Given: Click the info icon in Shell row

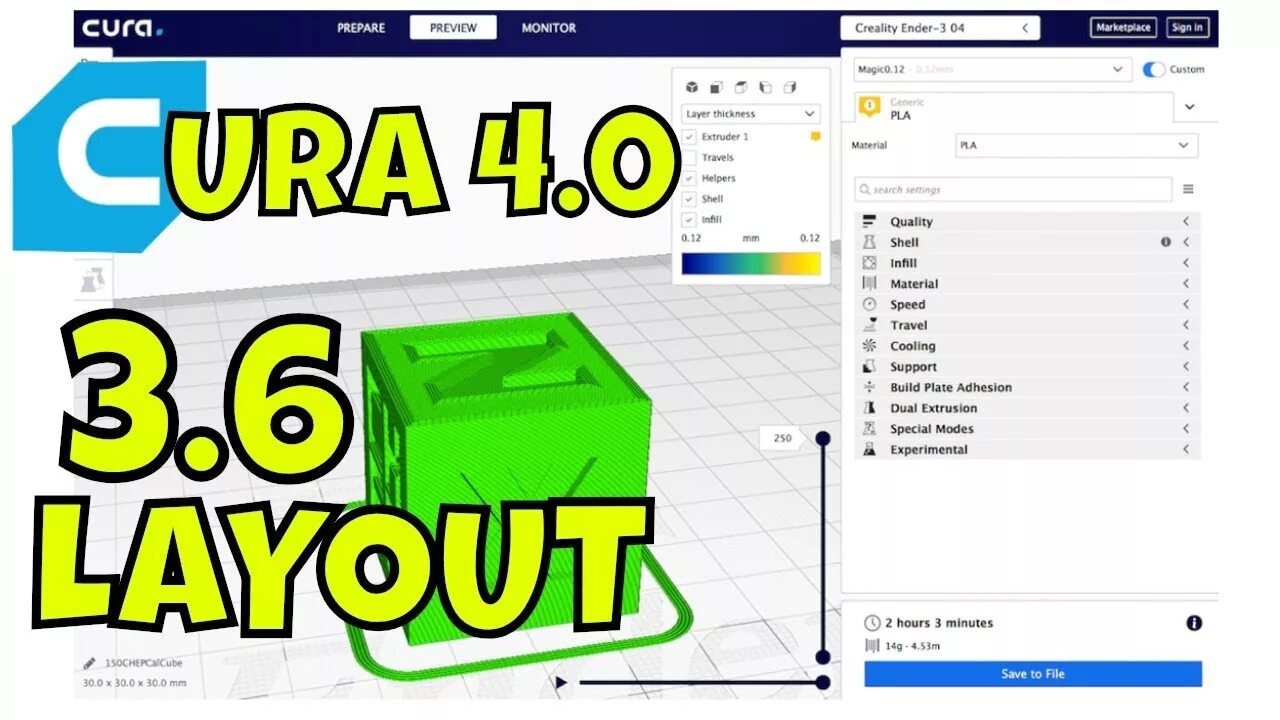Looking at the screenshot, I should point(1166,242).
